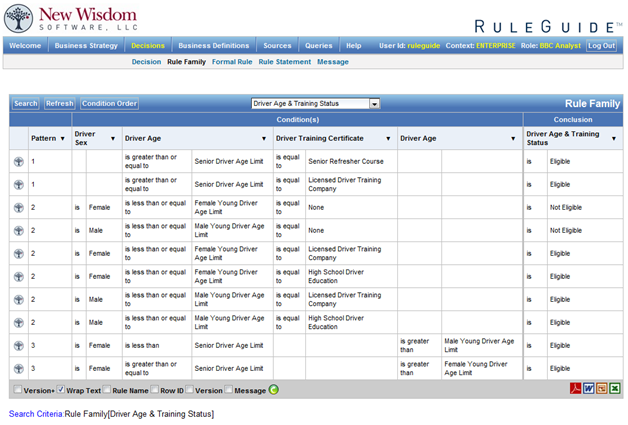628x425 pixels.
Task: Select the Rule Family sub-tab
Action: coord(186,62)
